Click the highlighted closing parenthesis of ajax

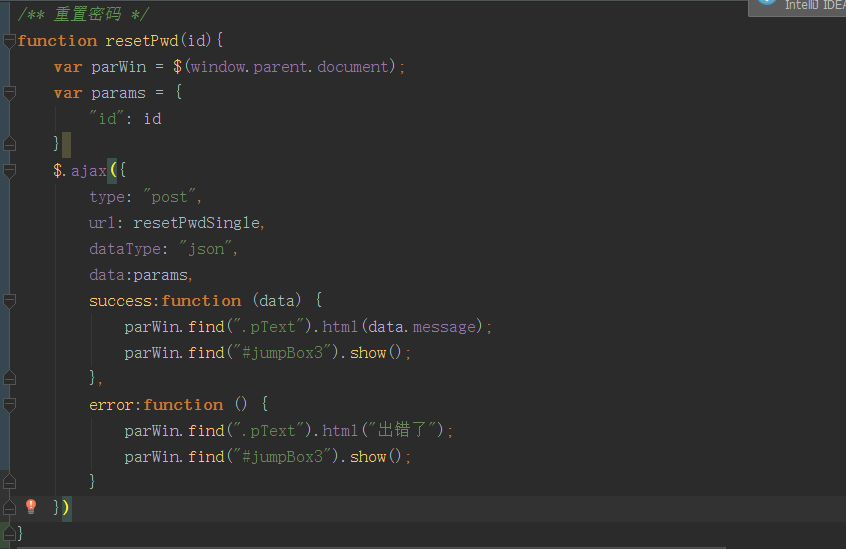[66, 507]
